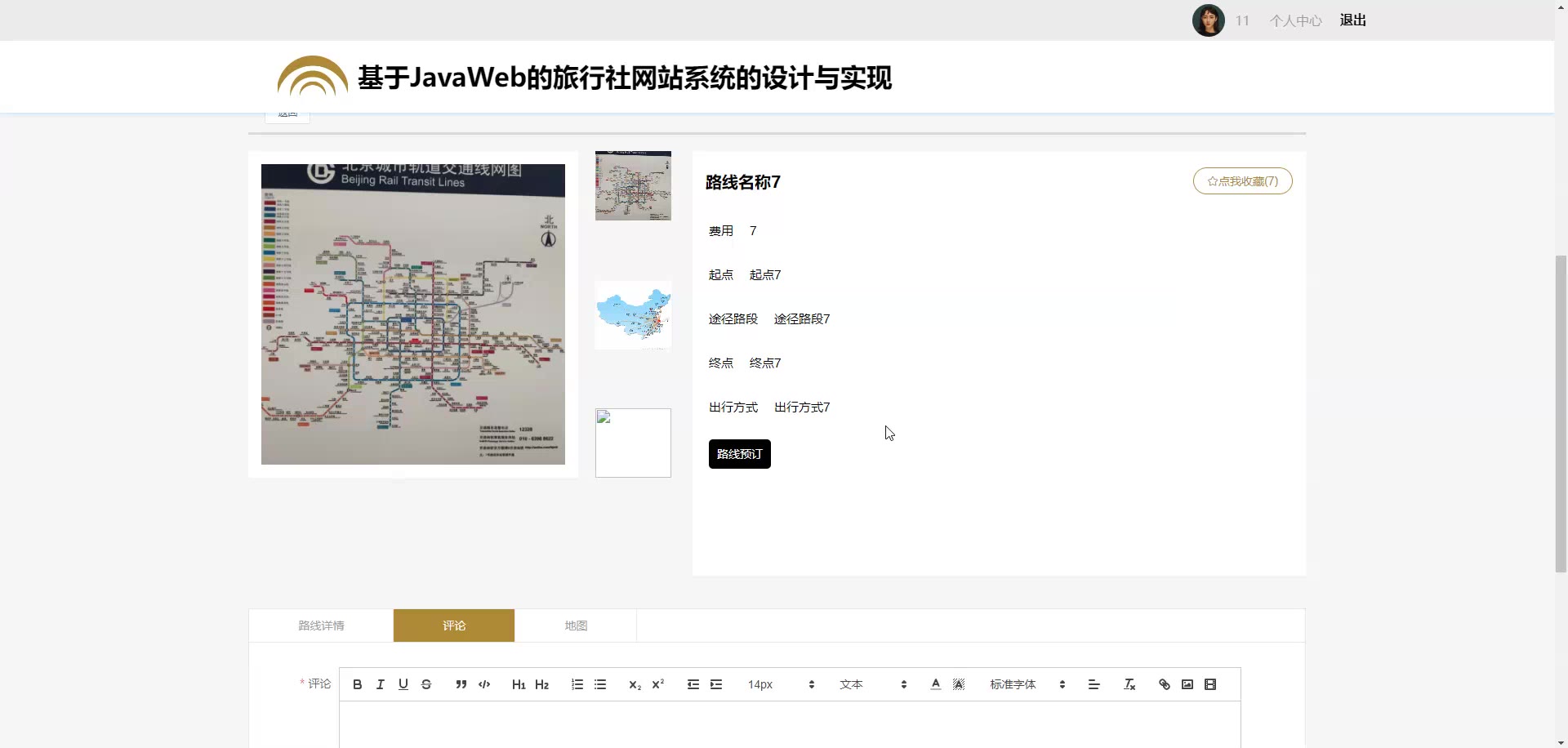Clear formatting in comment editor
1568x748 pixels.
pos(1129,684)
